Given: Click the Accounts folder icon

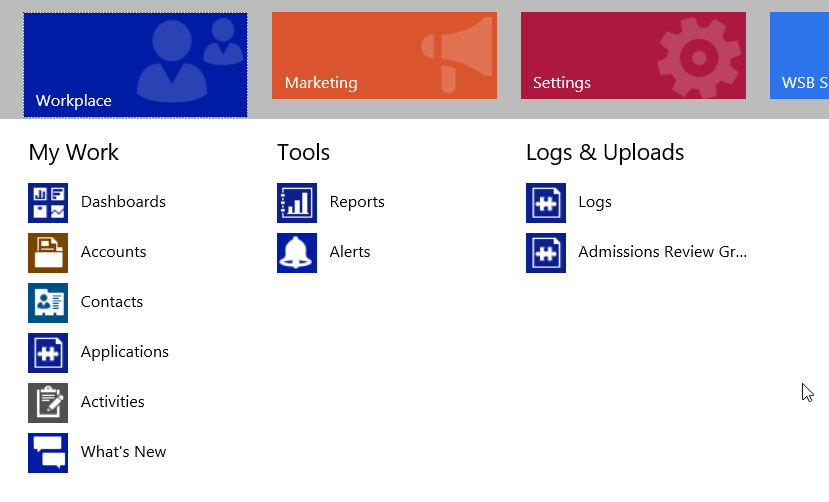Looking at the screenshot, I should click(48, 253).
